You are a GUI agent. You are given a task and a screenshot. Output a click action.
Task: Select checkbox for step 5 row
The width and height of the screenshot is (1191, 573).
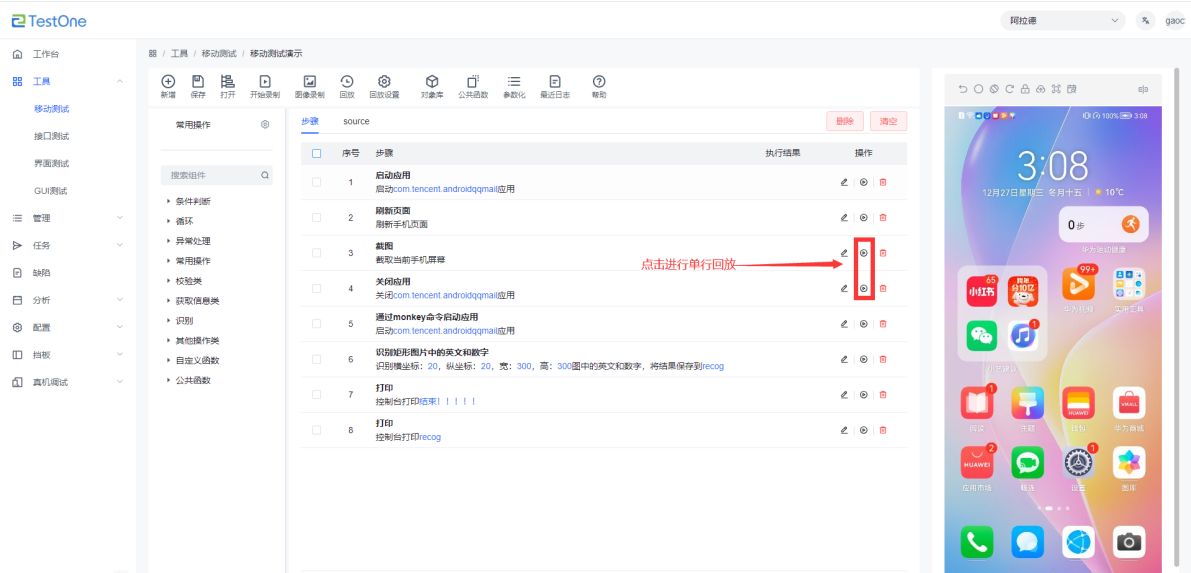317,324
